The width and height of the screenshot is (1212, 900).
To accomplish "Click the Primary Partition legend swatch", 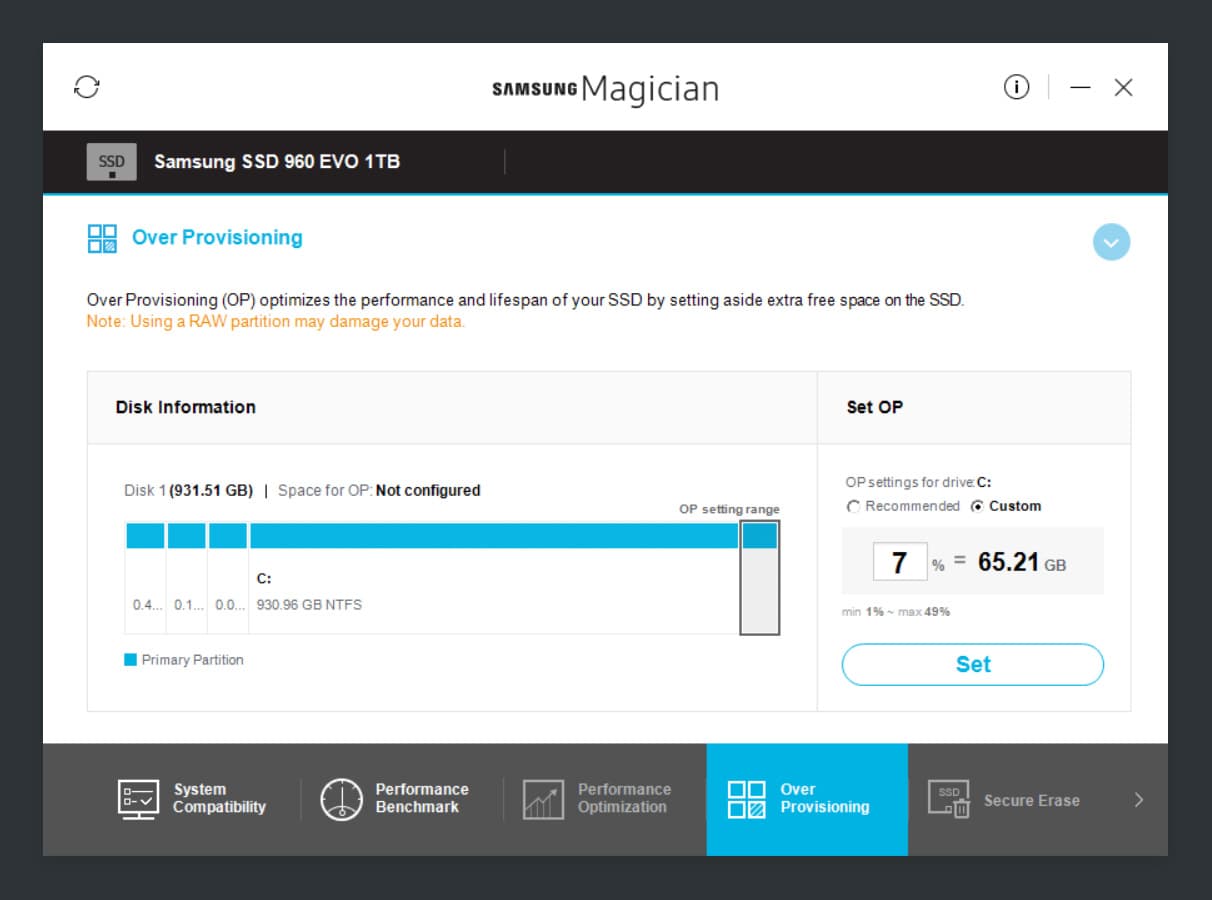I will 130,660.
